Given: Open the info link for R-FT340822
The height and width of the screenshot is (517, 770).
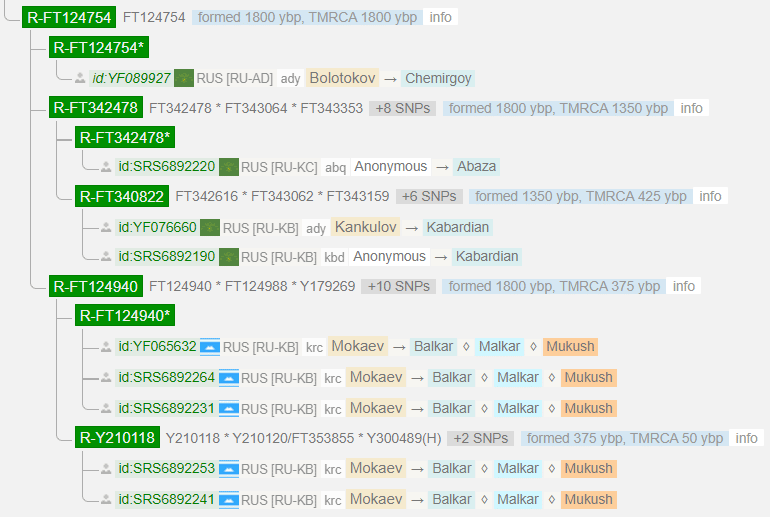Looking at the screenshot, I should [710, 197].
